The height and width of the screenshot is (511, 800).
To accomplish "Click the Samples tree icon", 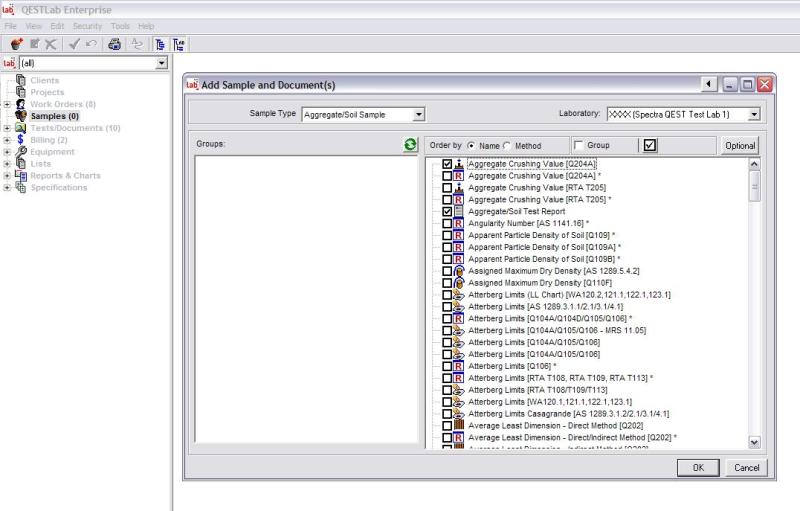I will click(21, 116).
